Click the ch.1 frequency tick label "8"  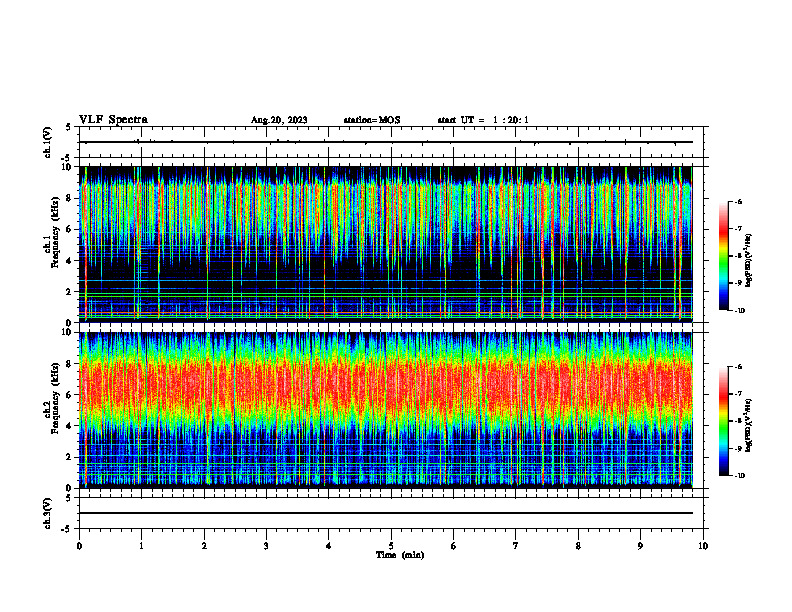pyautogui.click(x=70, y=198)
